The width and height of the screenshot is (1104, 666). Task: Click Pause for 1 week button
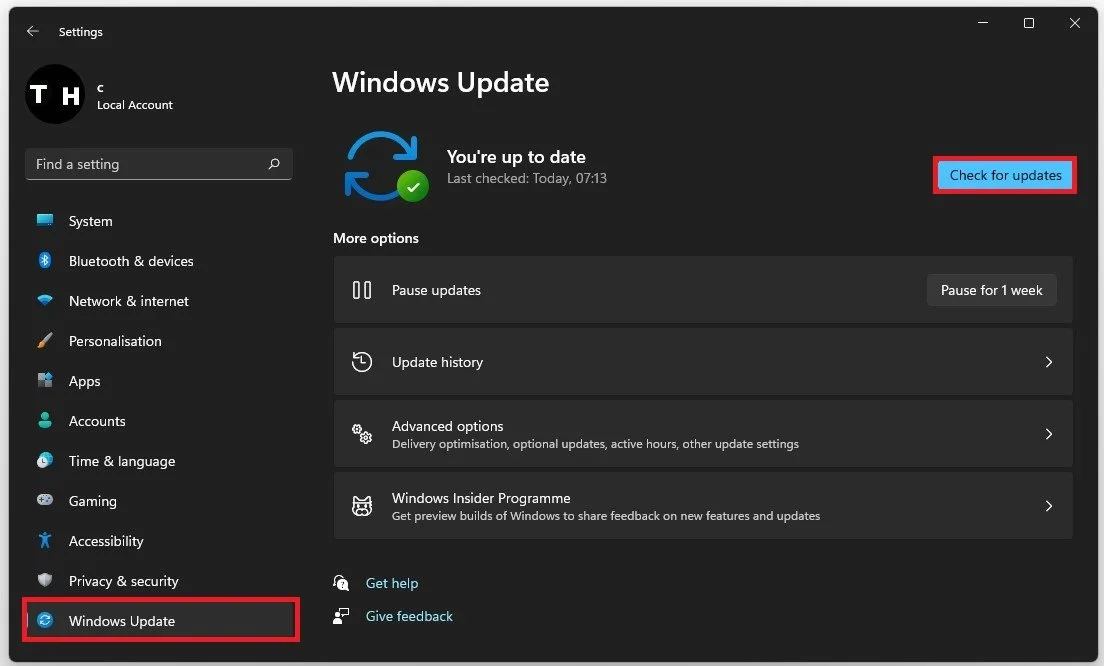click(991, 290)
